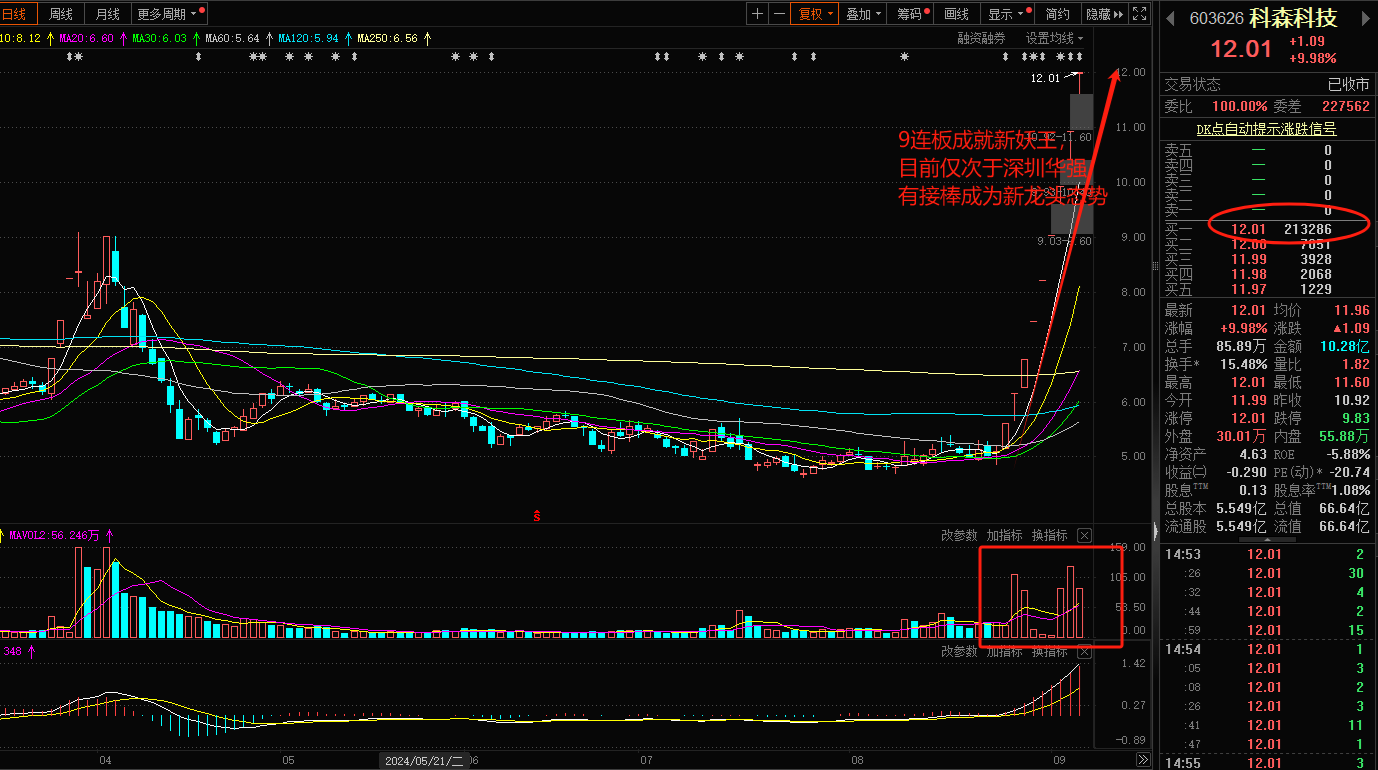Click the arrow beside 348 in MACD panel
Viewport: 1378px width, 770px height.
31,651
